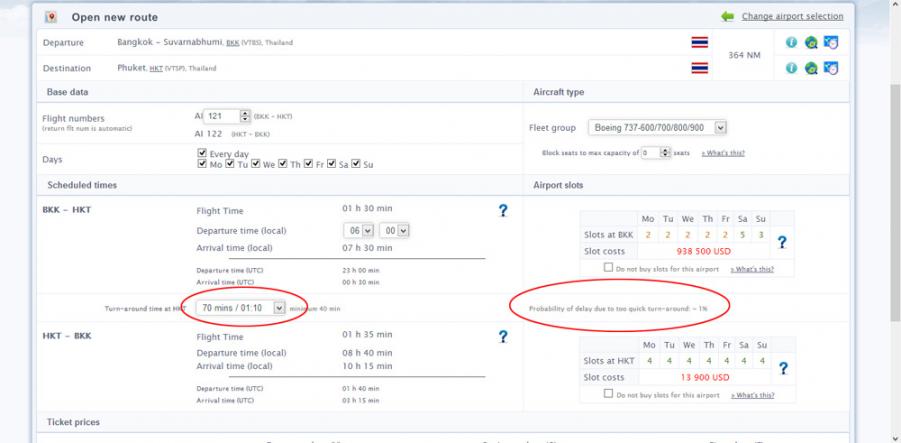The width and height of the screenshot is (901, 443).
Task: Open the departure minutes dropdown
Action: (x=395, y=230)
